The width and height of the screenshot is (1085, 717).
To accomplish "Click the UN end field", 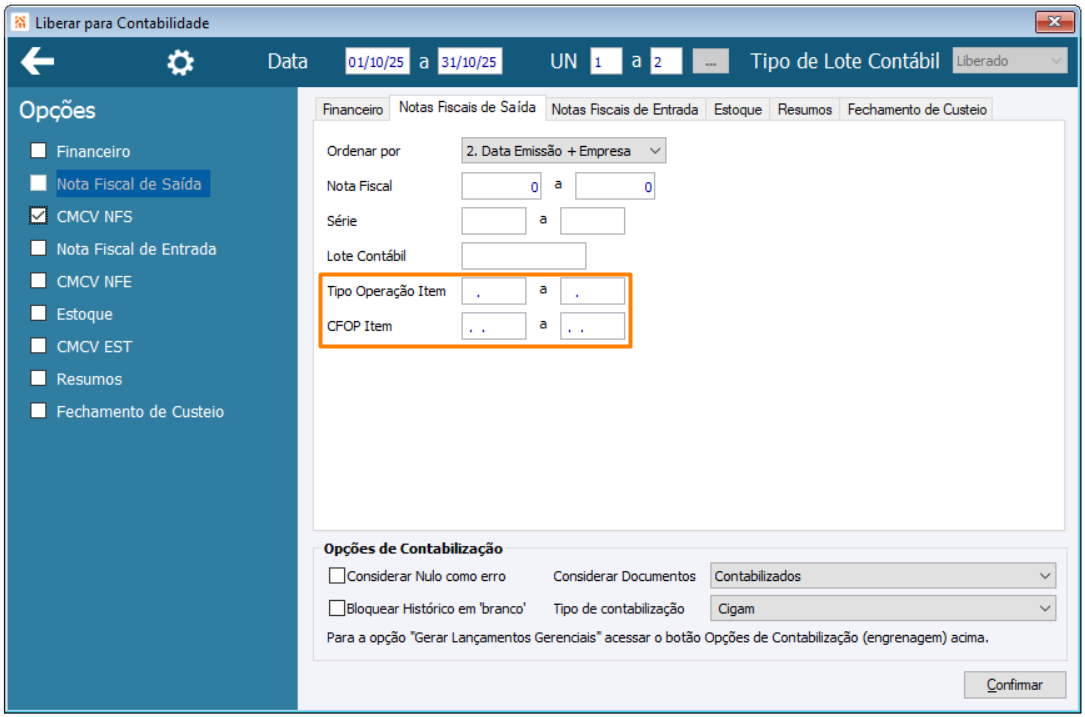I will coord(666,62).
